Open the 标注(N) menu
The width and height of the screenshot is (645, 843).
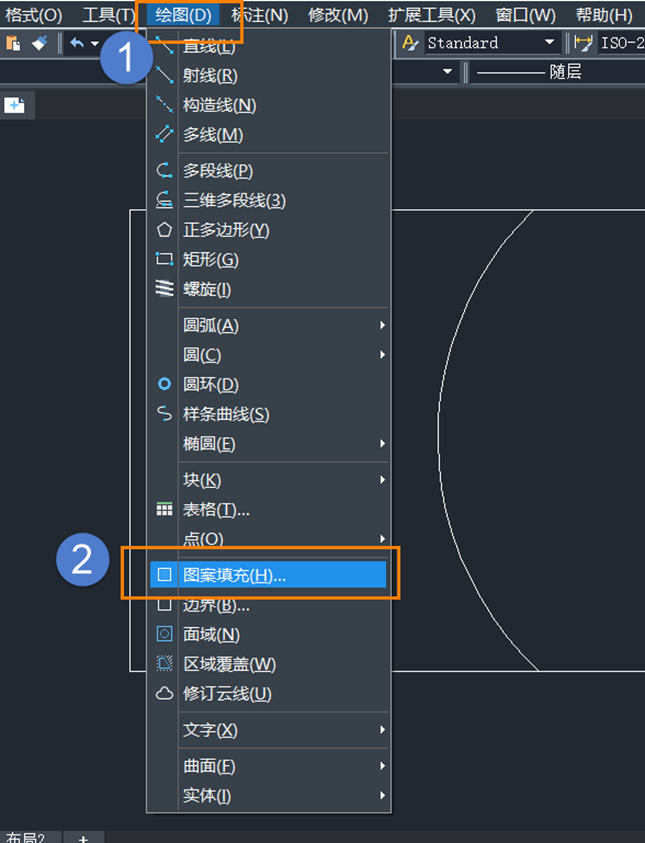(260, 15)
